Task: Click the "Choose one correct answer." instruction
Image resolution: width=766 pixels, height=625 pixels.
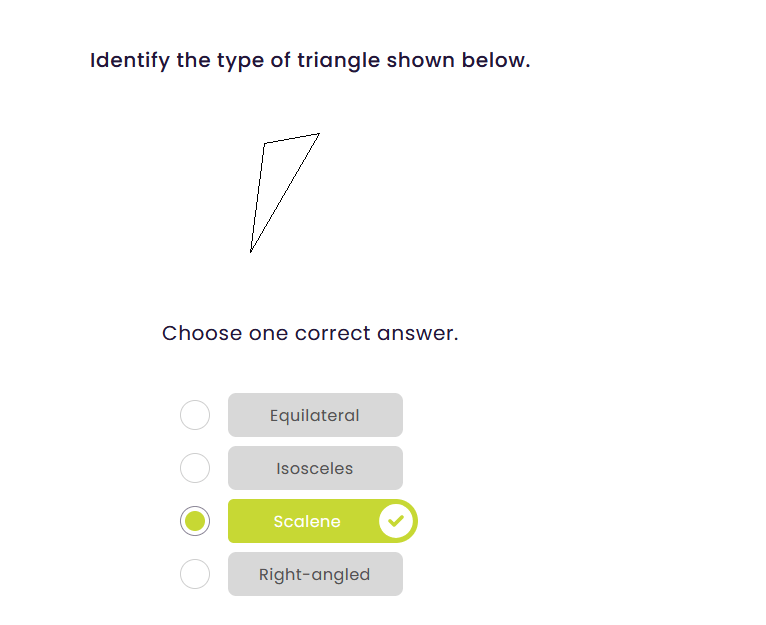Action: pos(310,333)
